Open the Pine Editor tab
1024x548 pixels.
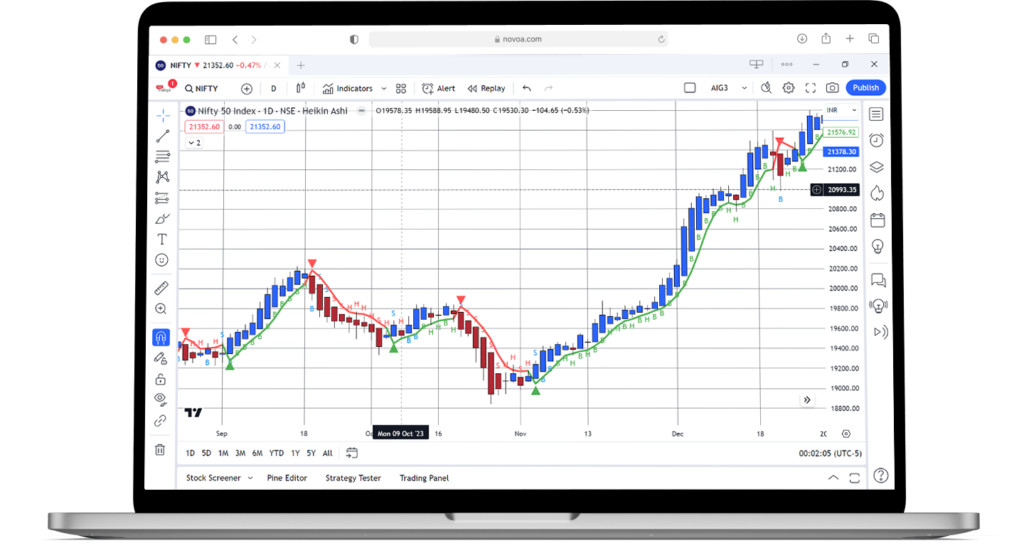tap(287, 478)
